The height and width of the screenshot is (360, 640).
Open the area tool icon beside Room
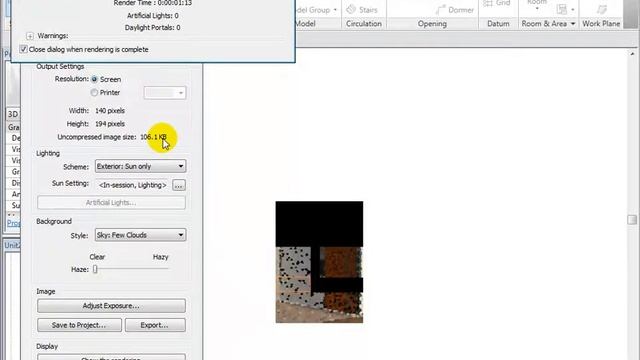(x=562, y=9)
